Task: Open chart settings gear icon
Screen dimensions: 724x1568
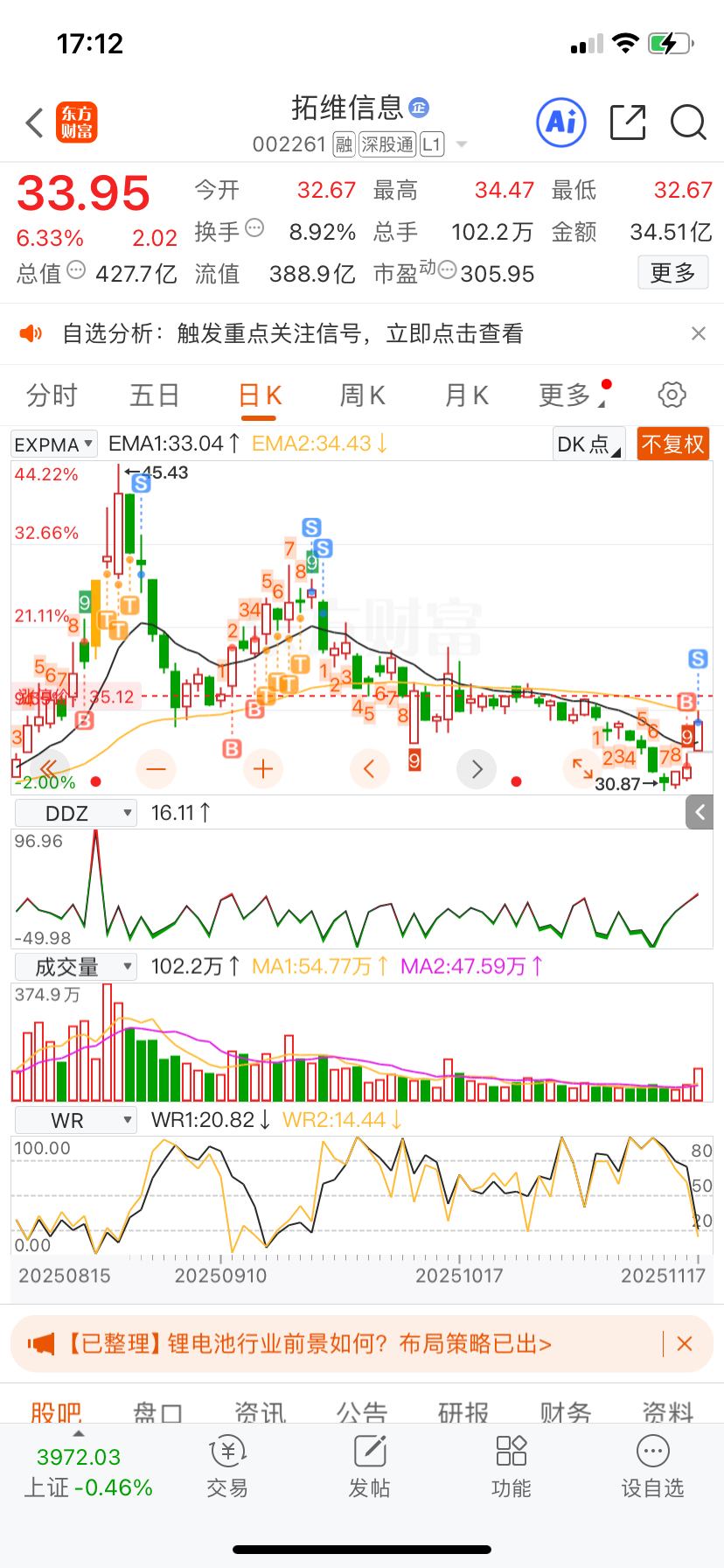Action: (x=672, y=395)
